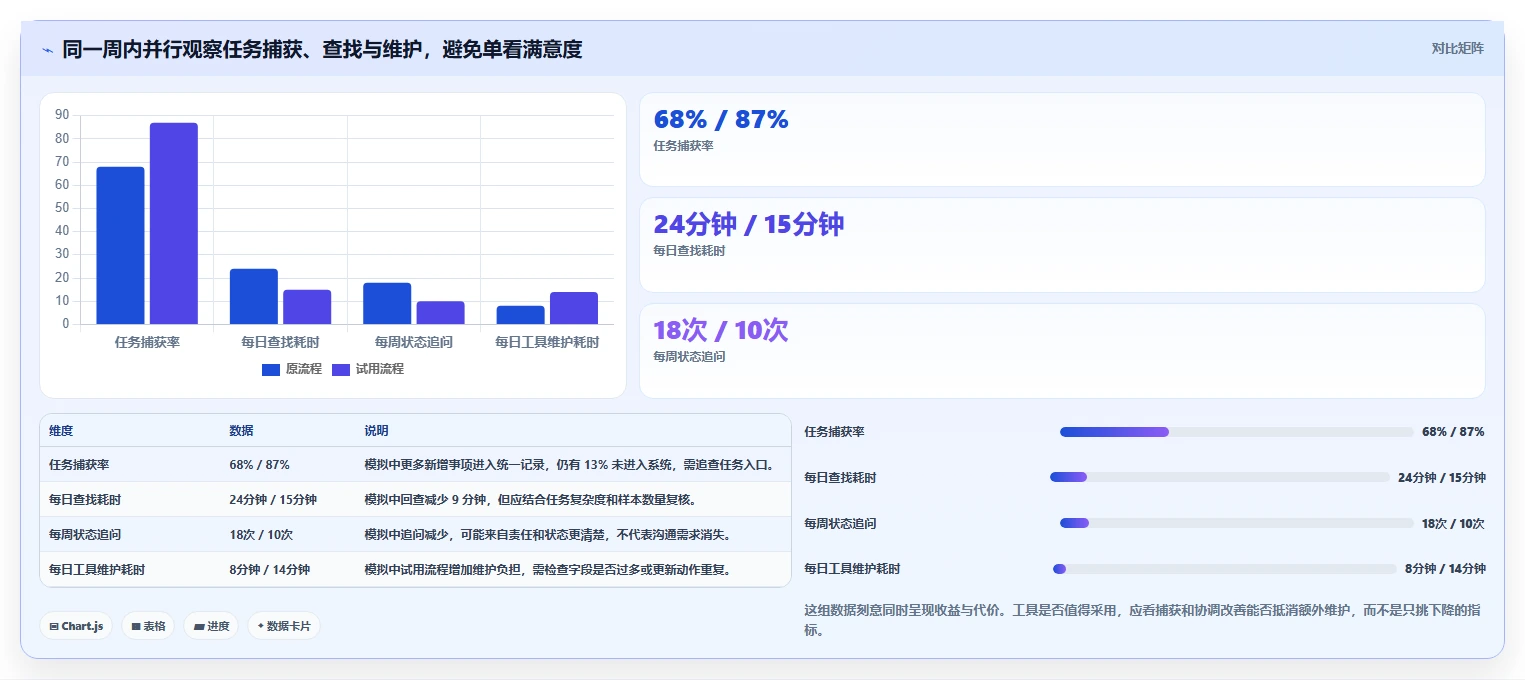Image resolution: width=1525 pixels, height=680 pixels.
Task: Click the 每日工具维护耗时 x-axis label in chart
Action: [x=547, y=342]
